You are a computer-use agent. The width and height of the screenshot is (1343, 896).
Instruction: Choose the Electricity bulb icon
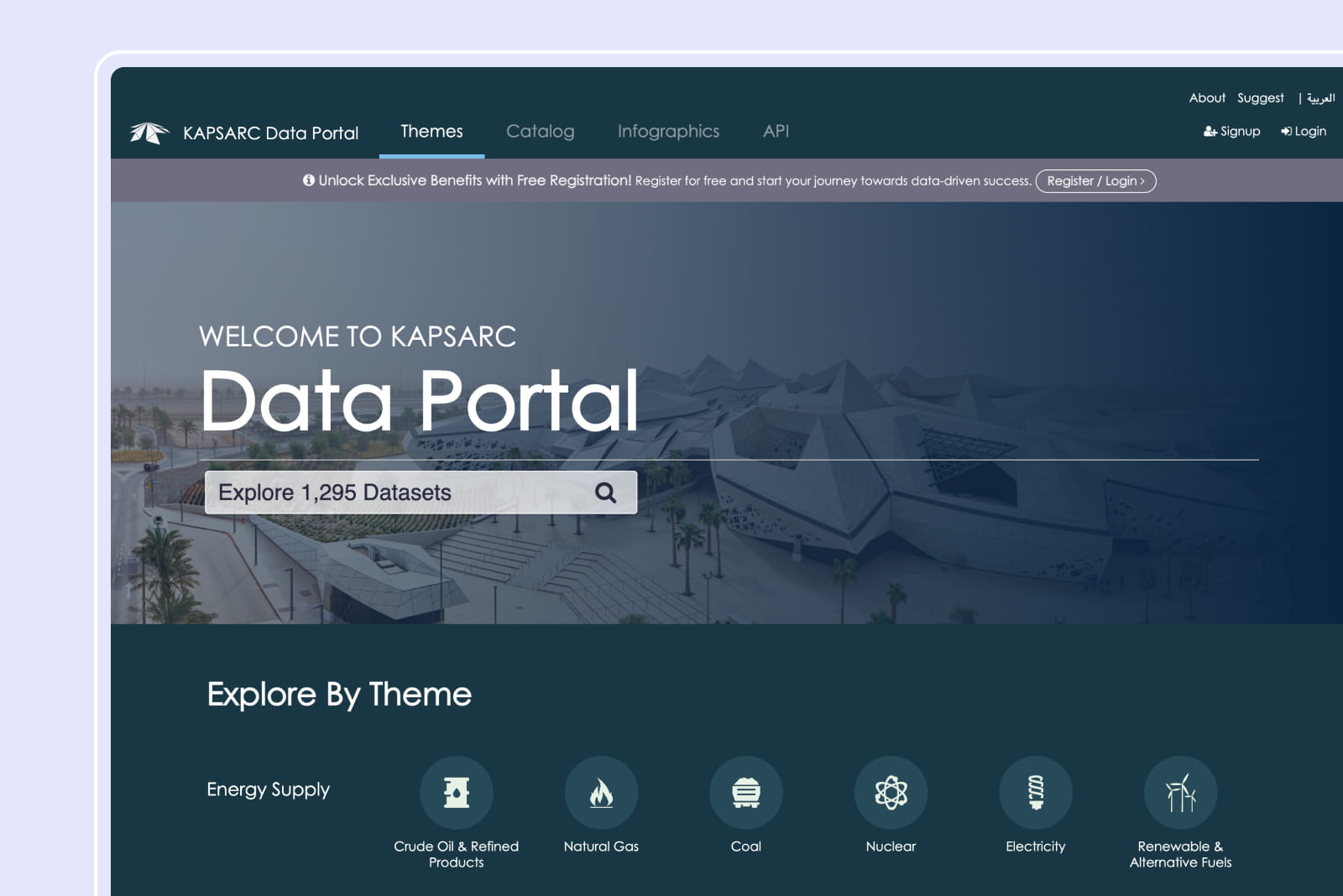(x=1035, y=792)
